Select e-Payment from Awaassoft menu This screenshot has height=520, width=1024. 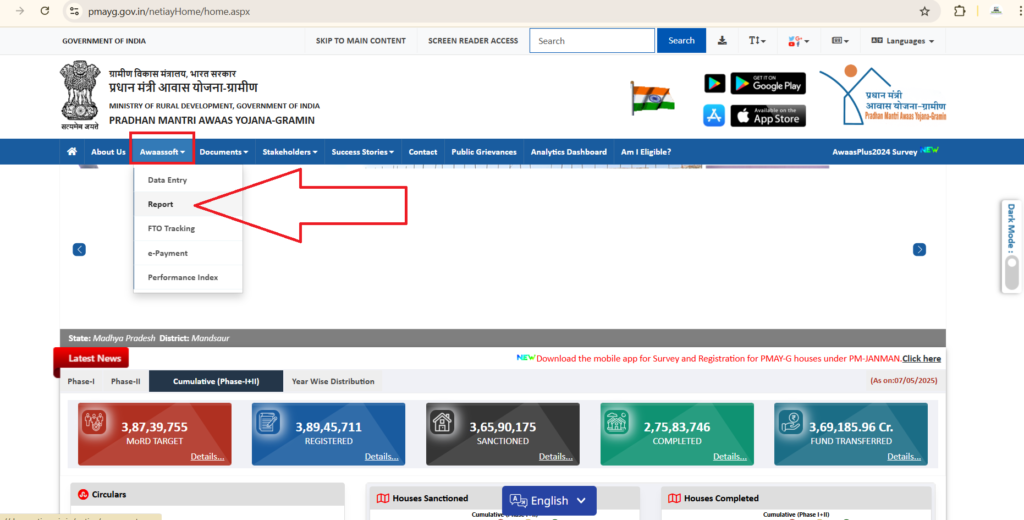point(188,253)
